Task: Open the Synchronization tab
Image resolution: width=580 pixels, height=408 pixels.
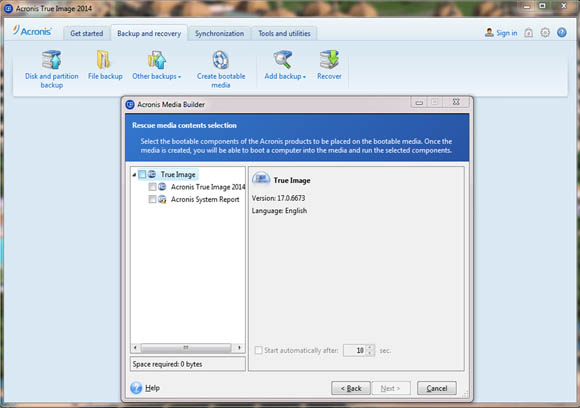Action: point(219,33)
